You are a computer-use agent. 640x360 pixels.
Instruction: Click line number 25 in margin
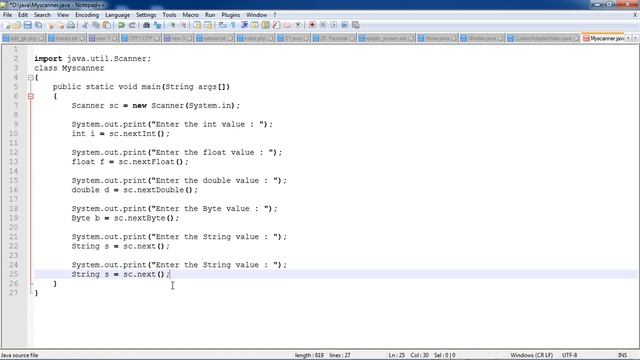[13, 274]
